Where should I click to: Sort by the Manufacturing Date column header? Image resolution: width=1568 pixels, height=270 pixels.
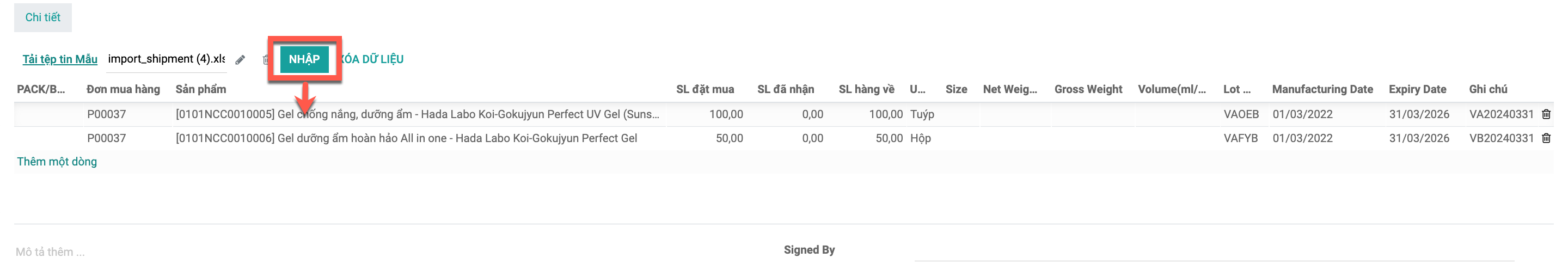click(1322, 89)
